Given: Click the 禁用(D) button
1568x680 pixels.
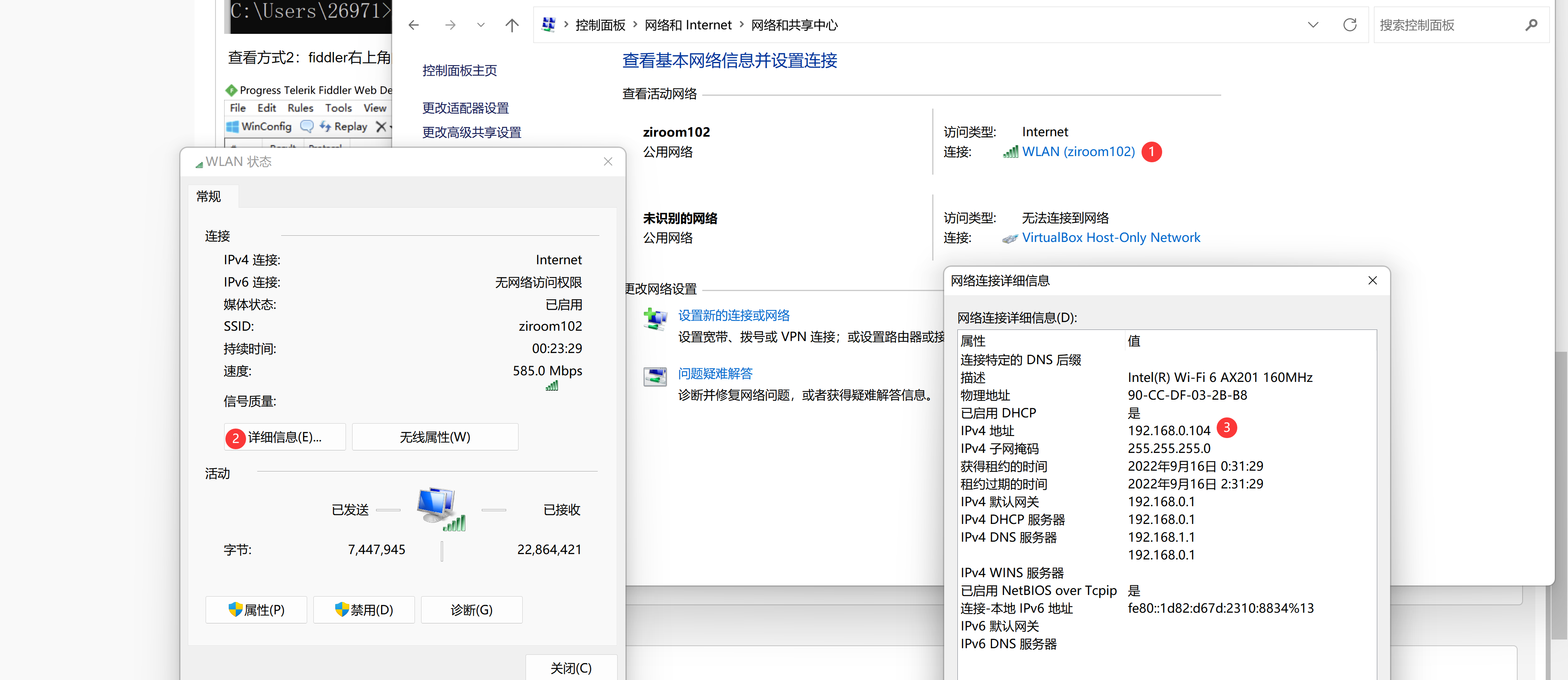Looking at the screenshot, I should tap(364, 609).
